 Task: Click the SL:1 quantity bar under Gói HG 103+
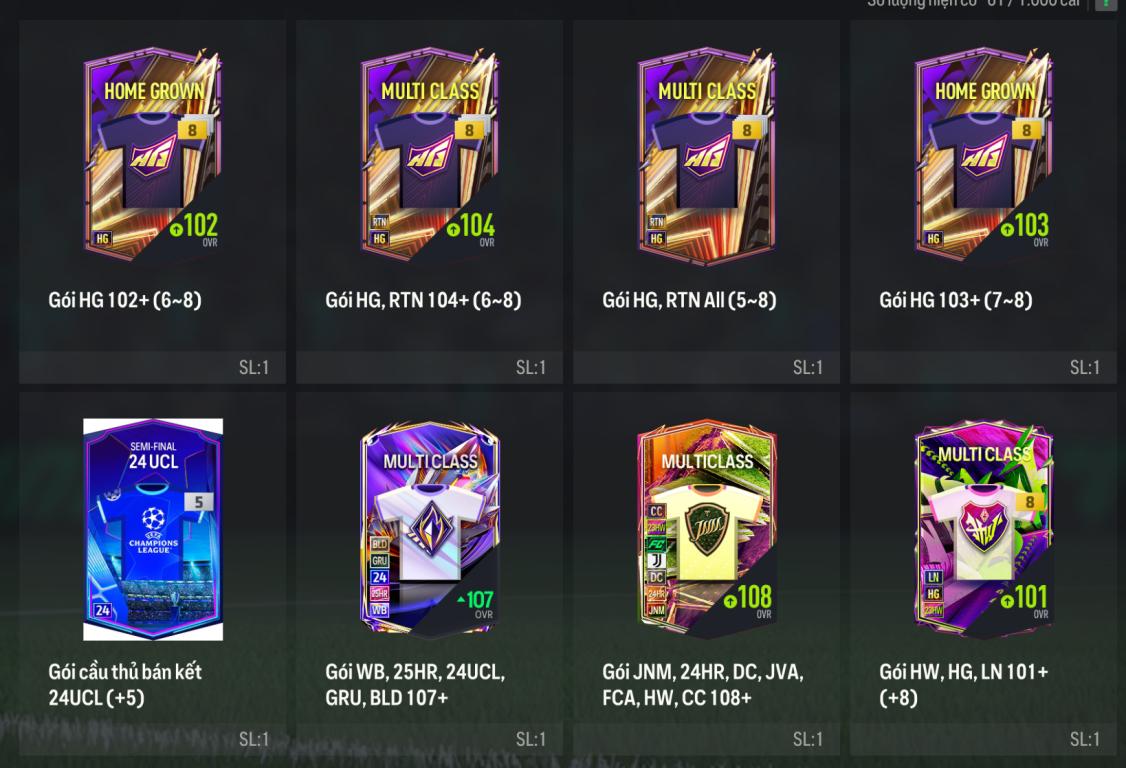pyautogui.click(x=983, y=367)
